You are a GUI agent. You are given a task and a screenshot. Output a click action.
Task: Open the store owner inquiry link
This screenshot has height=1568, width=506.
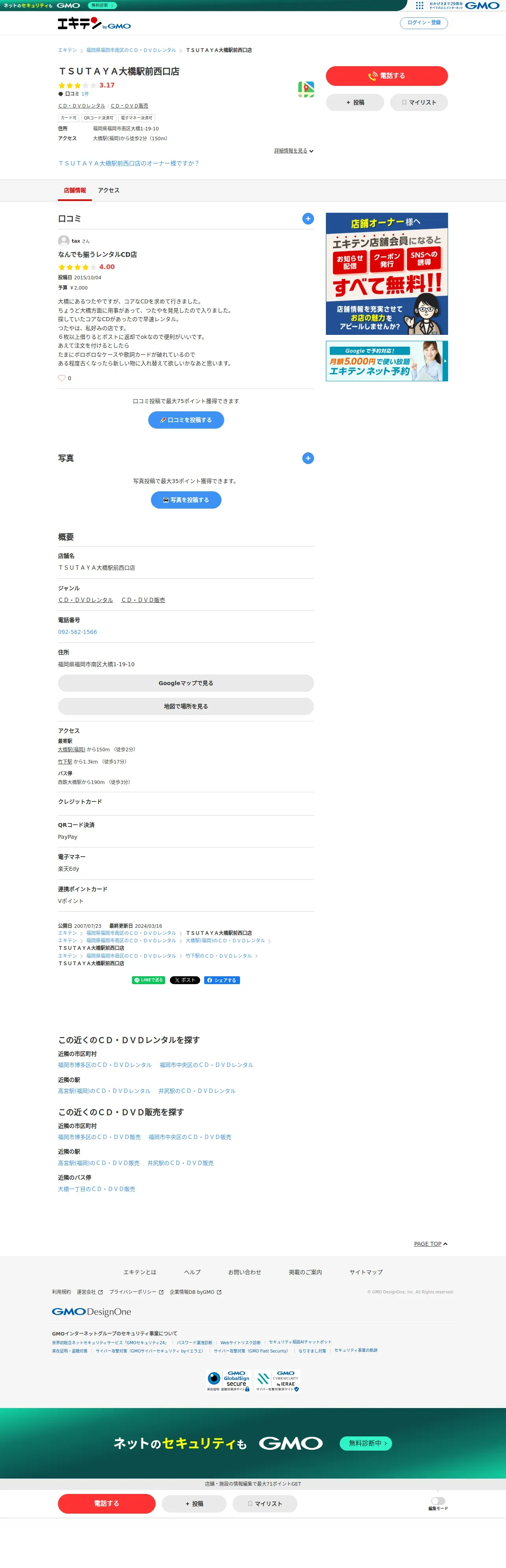pos(128,164)
